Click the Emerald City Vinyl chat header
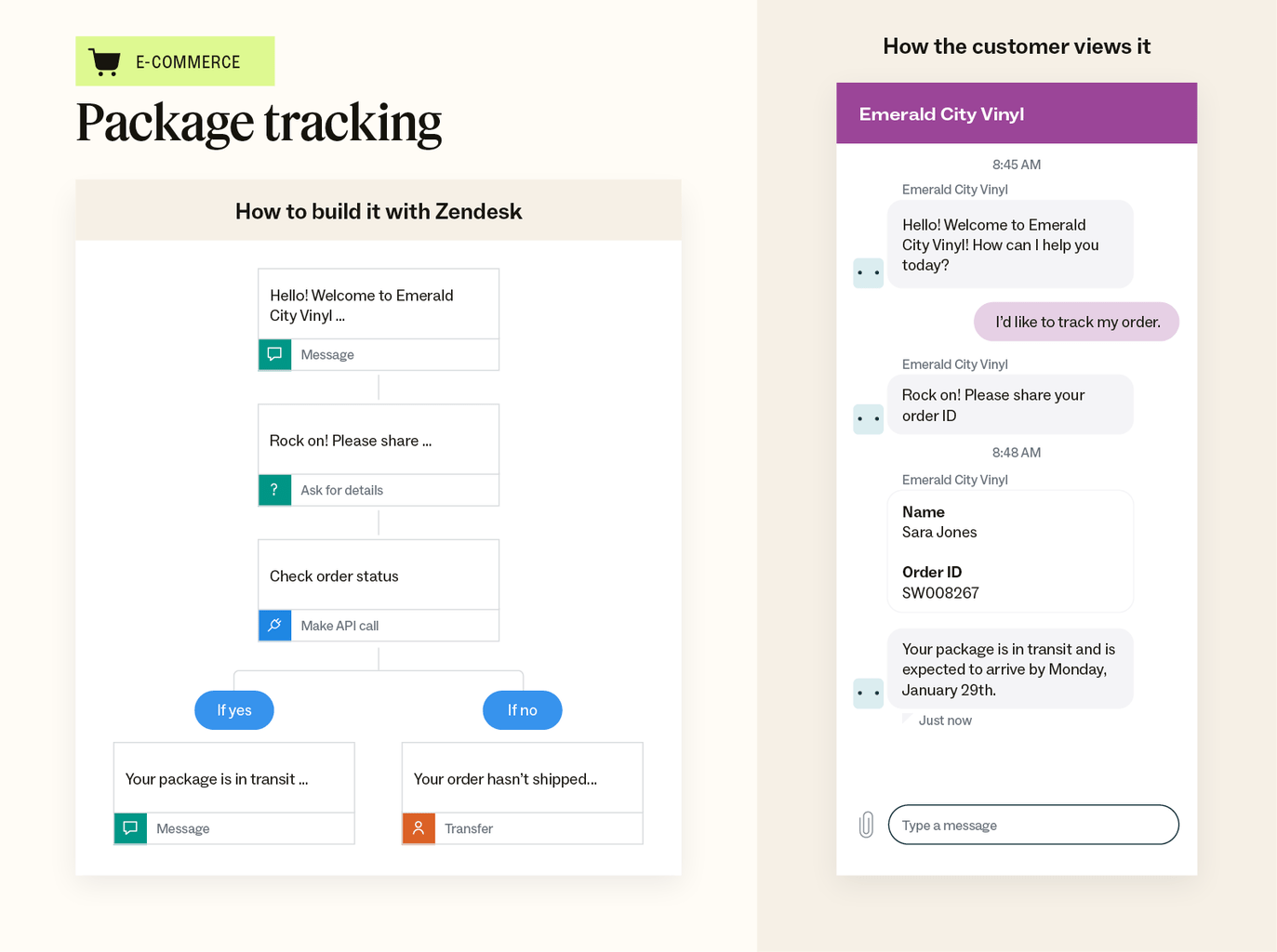The image size is (1277, 952). point(1017,113)
